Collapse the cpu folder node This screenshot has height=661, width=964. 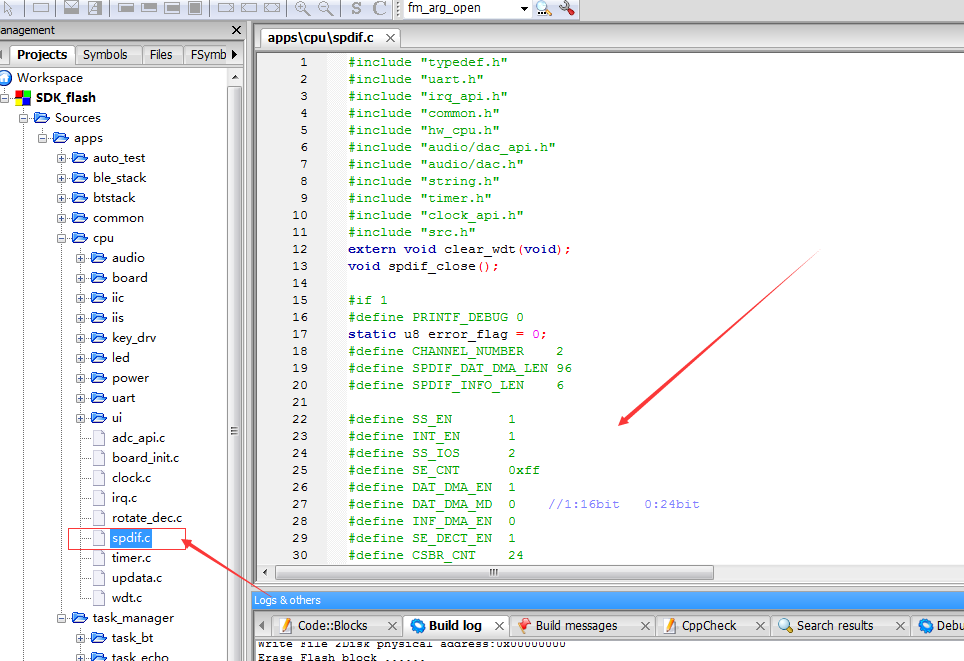coord(61,238)
